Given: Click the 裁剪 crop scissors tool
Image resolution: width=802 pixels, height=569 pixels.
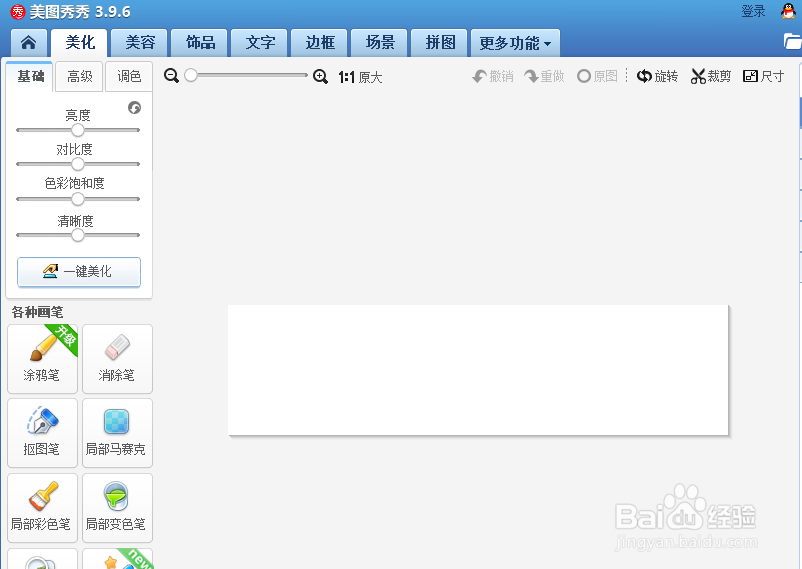Looking at the screenshot, I should [x=710, y=76].
